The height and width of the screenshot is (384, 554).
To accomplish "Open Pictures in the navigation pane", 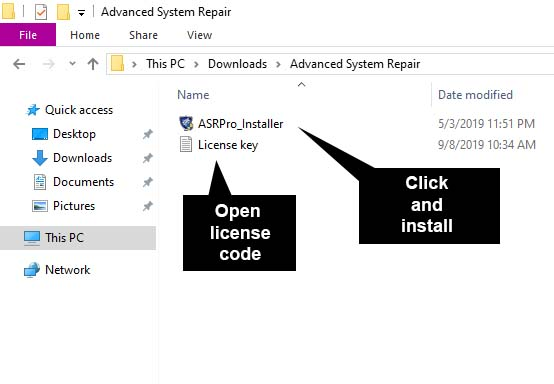I will tap(74, 206).
